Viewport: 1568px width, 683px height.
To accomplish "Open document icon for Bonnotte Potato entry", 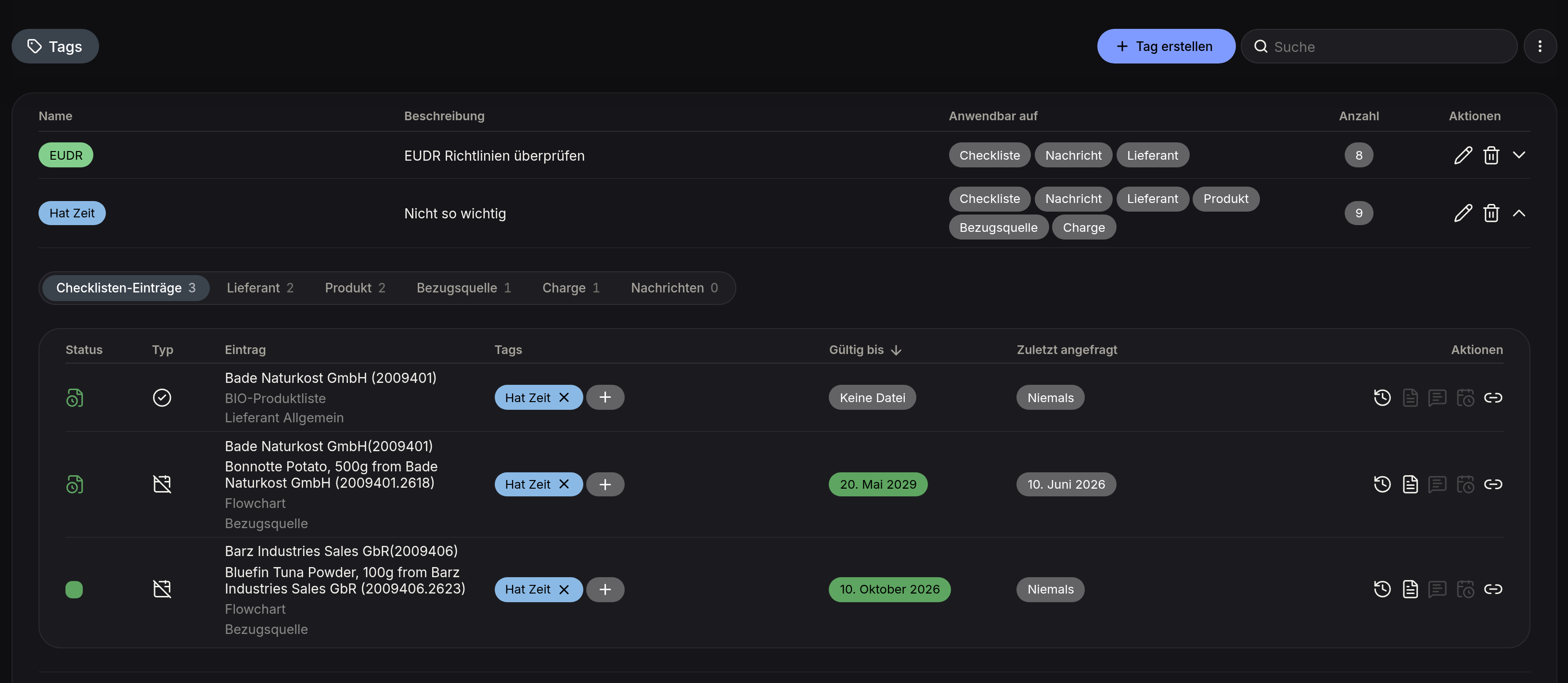I will pos(1410,484).
